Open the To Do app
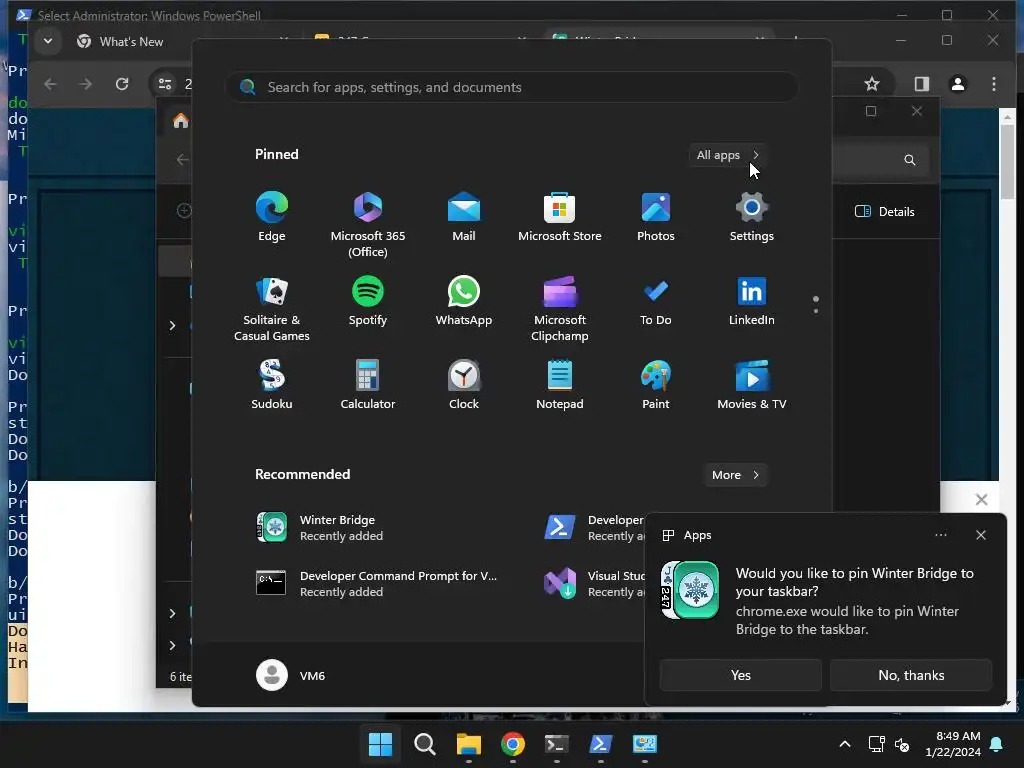This screenshot has height=768, width=1024. point(656,301)
